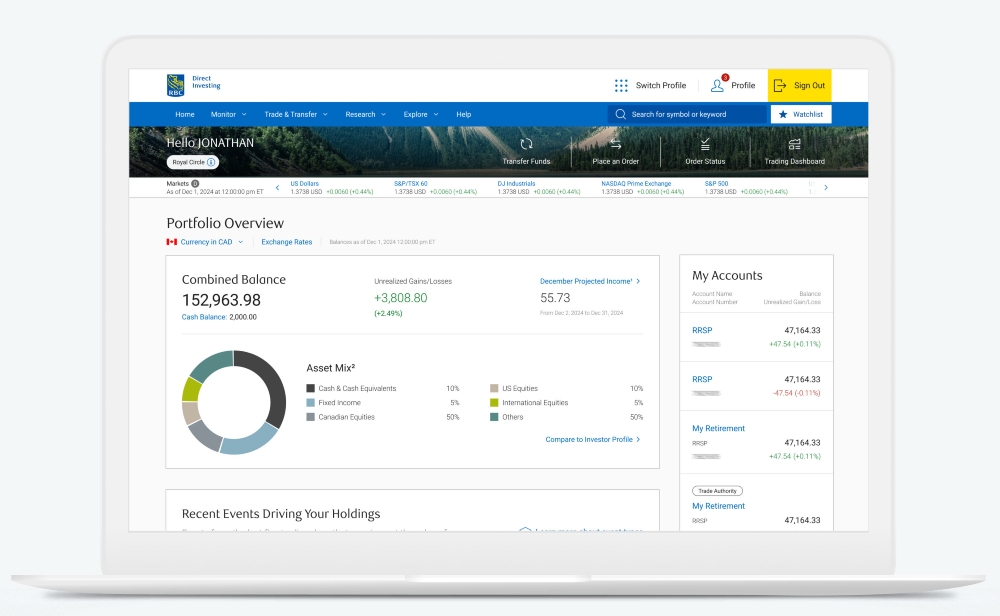Expand the Explore chevron arrow
The height and width of the screenshot is (616, 1000).
tap(436, 114)
